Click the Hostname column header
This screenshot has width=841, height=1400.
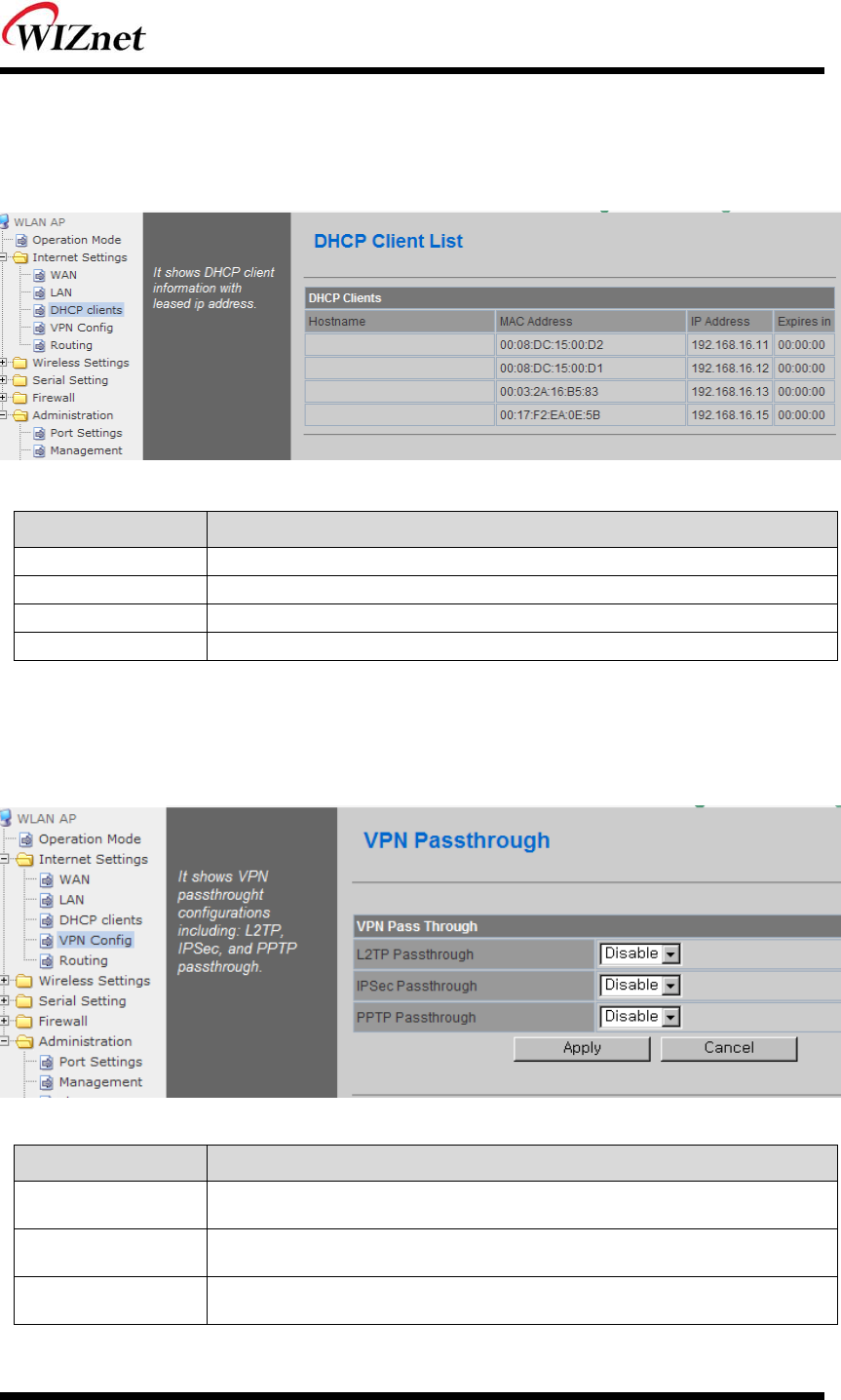tap(400, 322)
